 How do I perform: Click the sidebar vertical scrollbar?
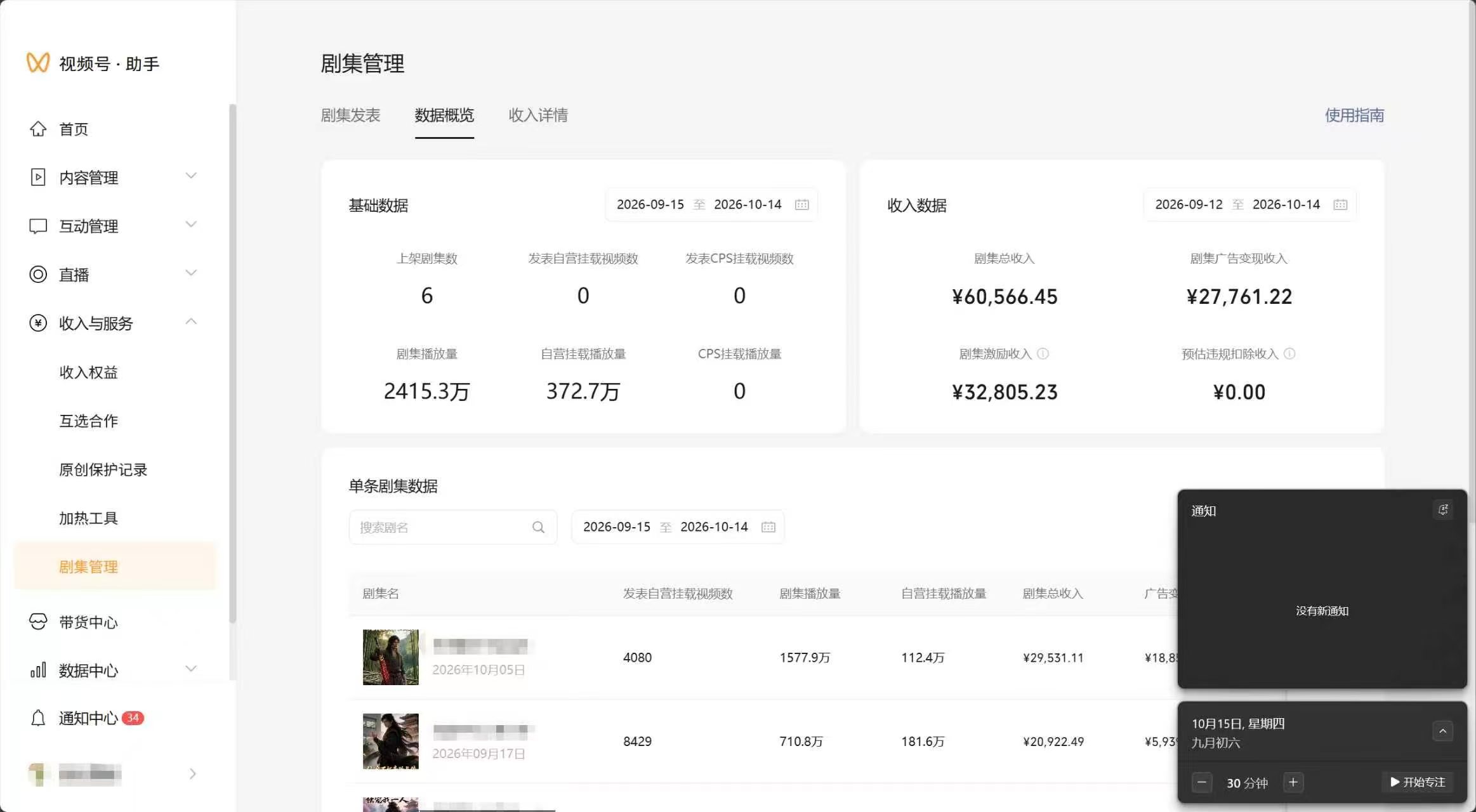click(232, 363)
